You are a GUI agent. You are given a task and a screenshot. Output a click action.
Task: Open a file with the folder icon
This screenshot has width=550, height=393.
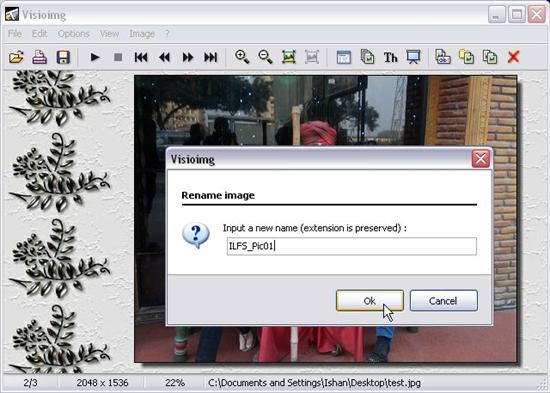pos(16,57)
